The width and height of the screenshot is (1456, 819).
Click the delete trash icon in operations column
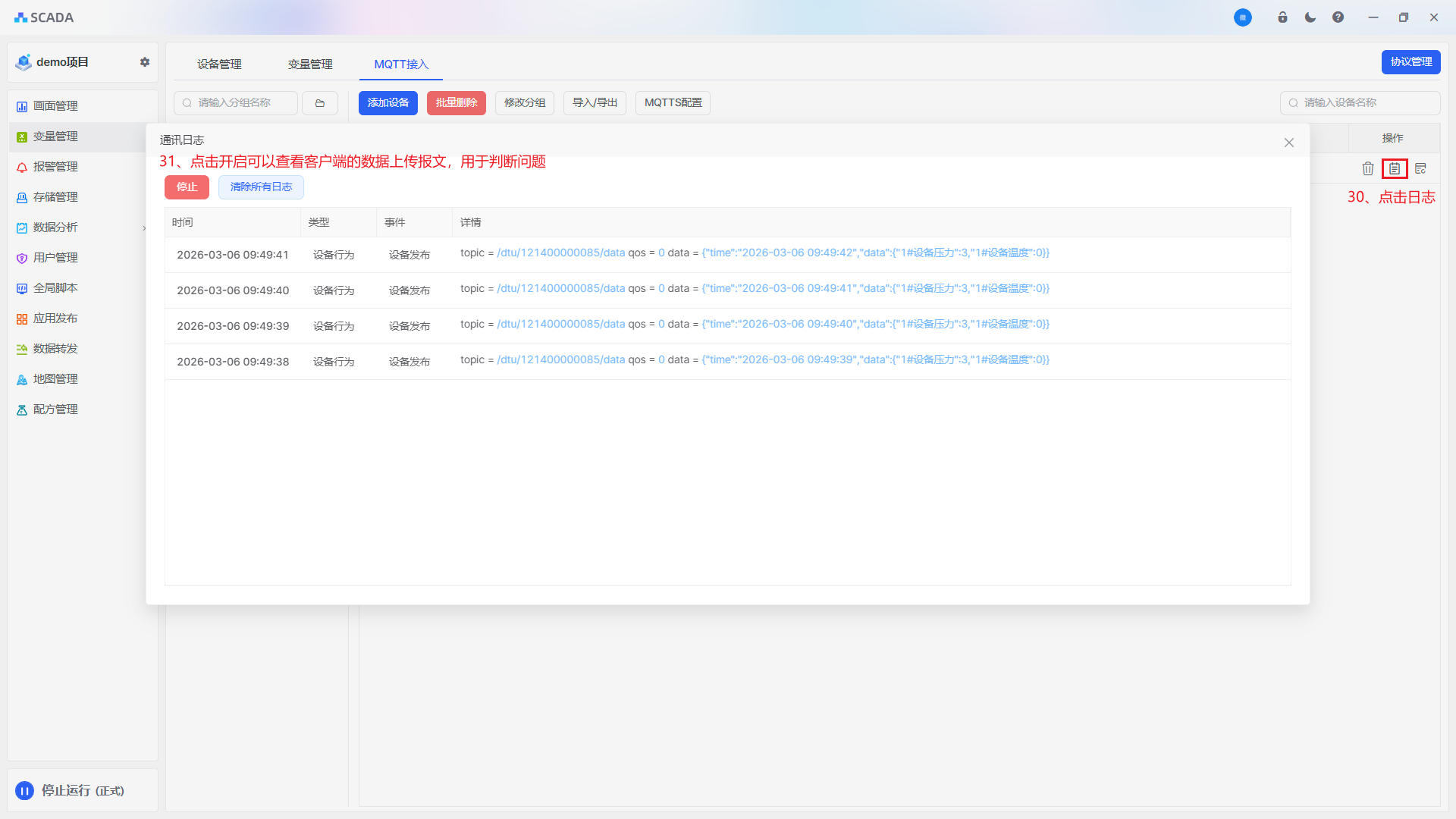click(x=1367, y=168)
